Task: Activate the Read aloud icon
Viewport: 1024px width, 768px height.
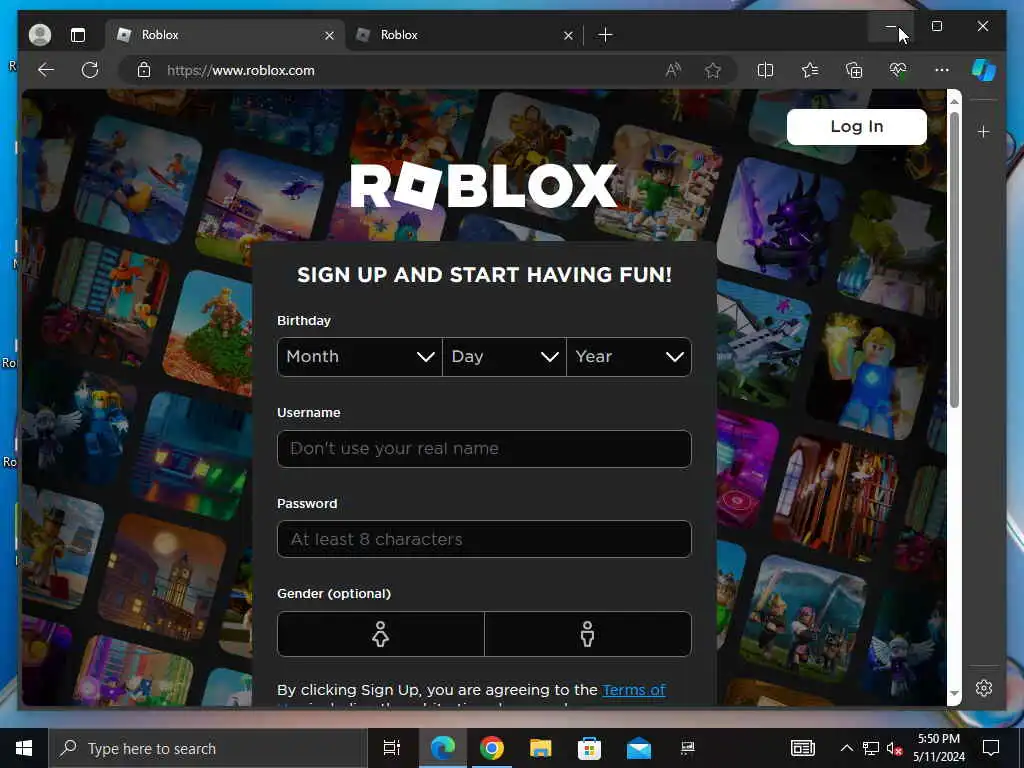Action: 673,70
